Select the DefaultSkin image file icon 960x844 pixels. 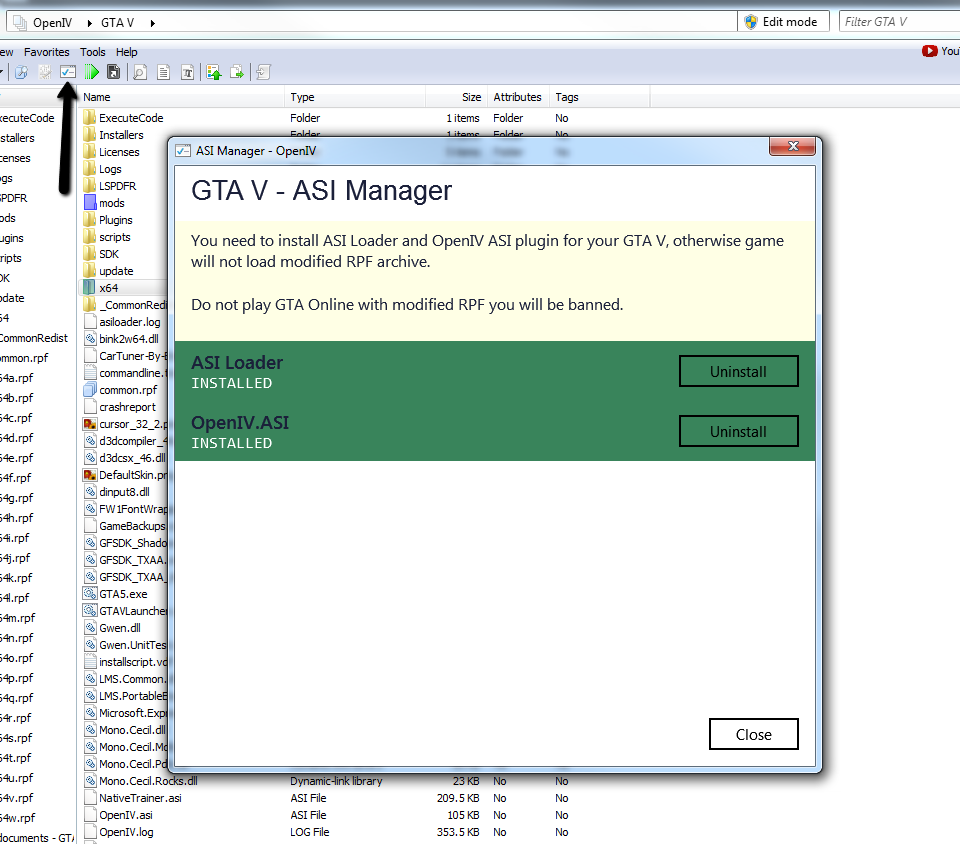(90, 475)
